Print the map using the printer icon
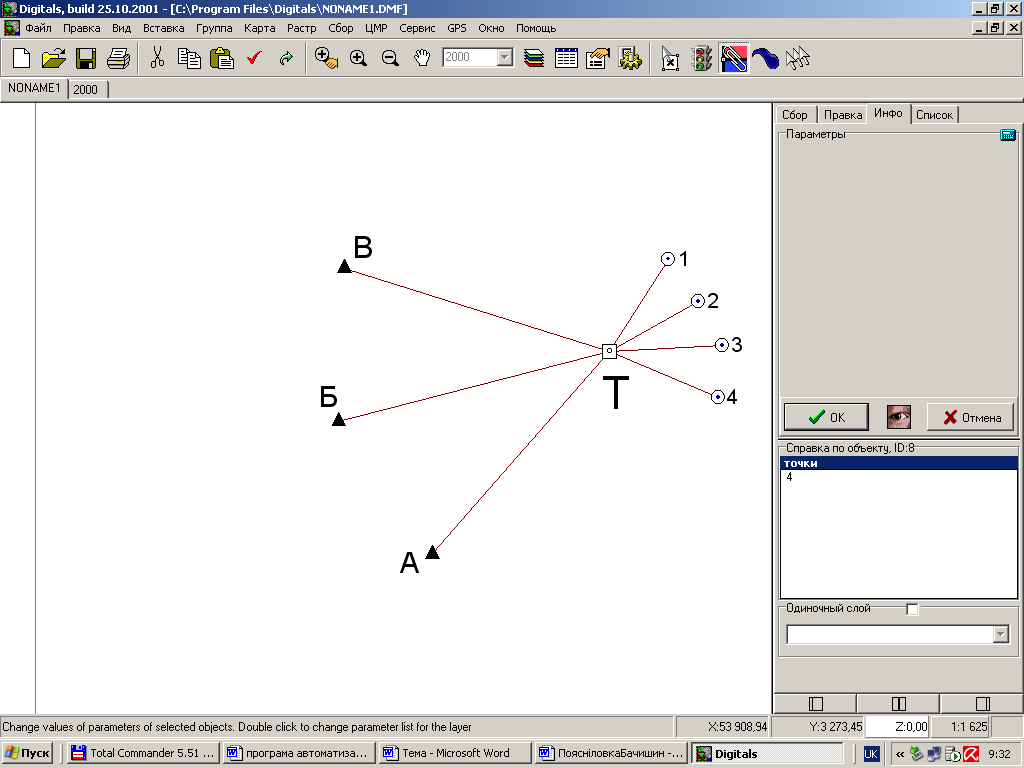This screenshot has width=1024, height=768. (118, 58)
